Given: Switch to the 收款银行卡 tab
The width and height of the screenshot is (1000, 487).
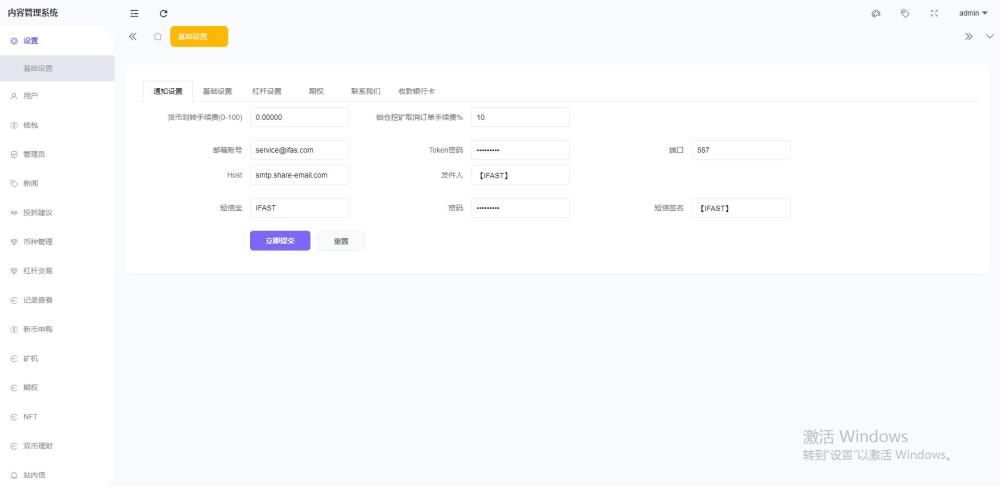Looking at the screenshot, I should click(416, 91).
